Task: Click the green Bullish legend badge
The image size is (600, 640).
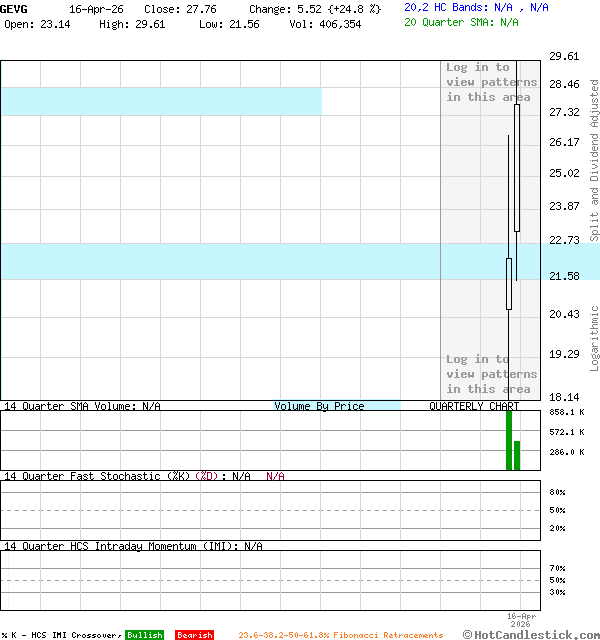Action: pyautogui.click(x=144, y=635)
